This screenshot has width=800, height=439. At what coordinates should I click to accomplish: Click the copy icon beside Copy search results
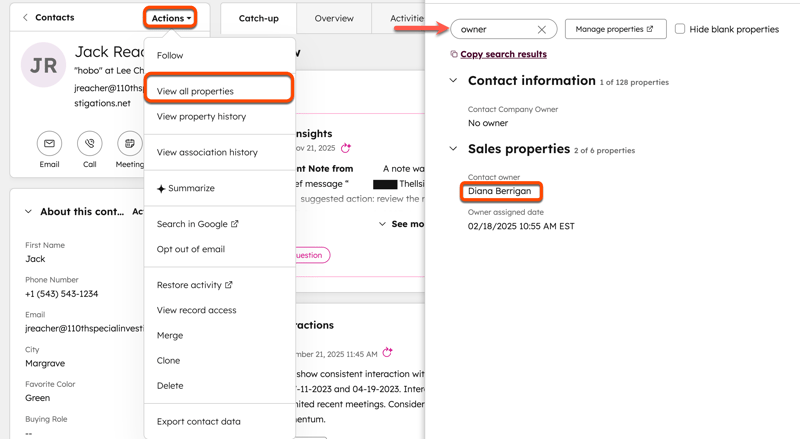[x=454, y=54]
